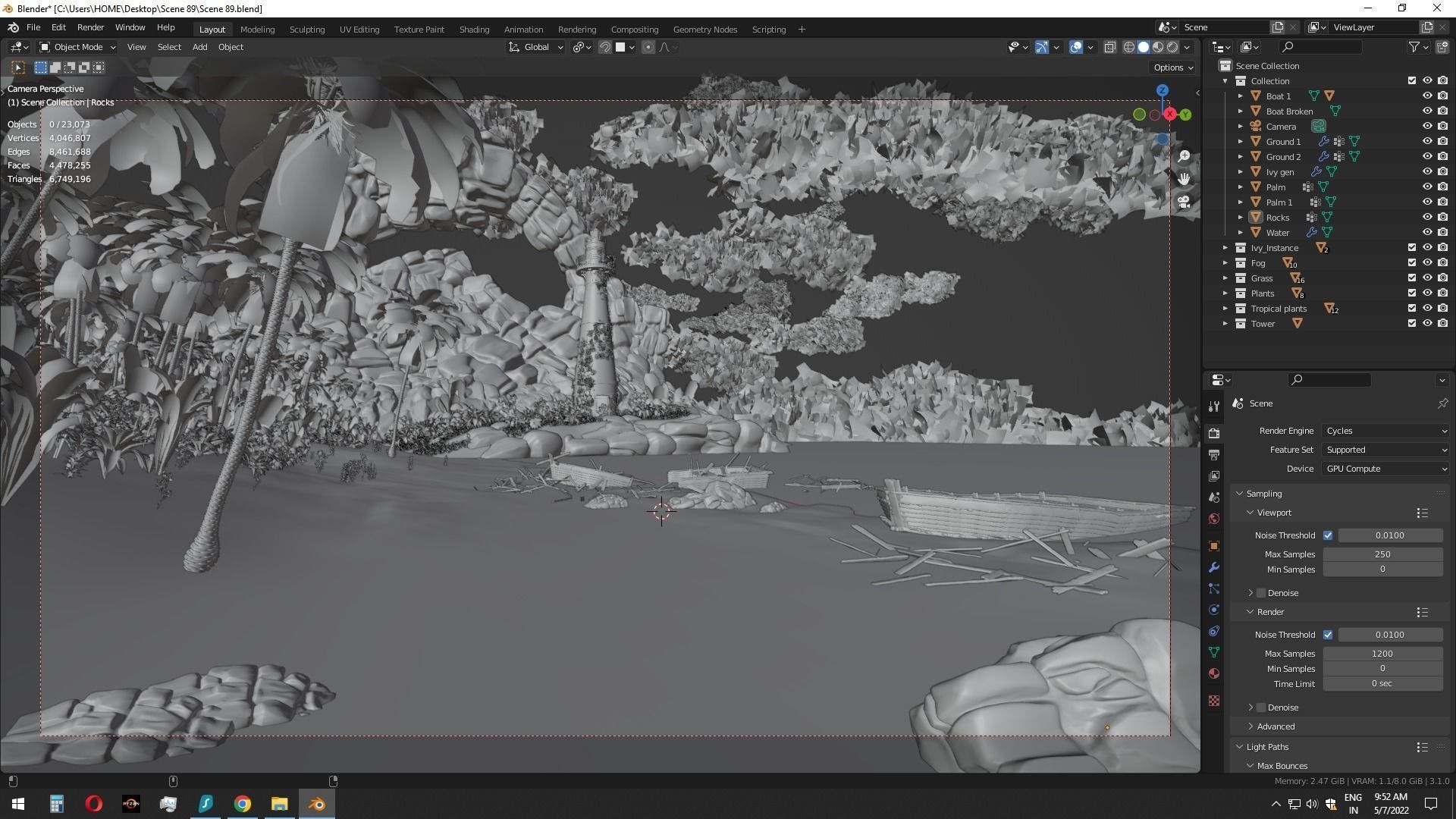The height and width of the screenshot is (819, 1456).
Task: Open the Device GPU Compute dropdown
Action: point(1386,469)
